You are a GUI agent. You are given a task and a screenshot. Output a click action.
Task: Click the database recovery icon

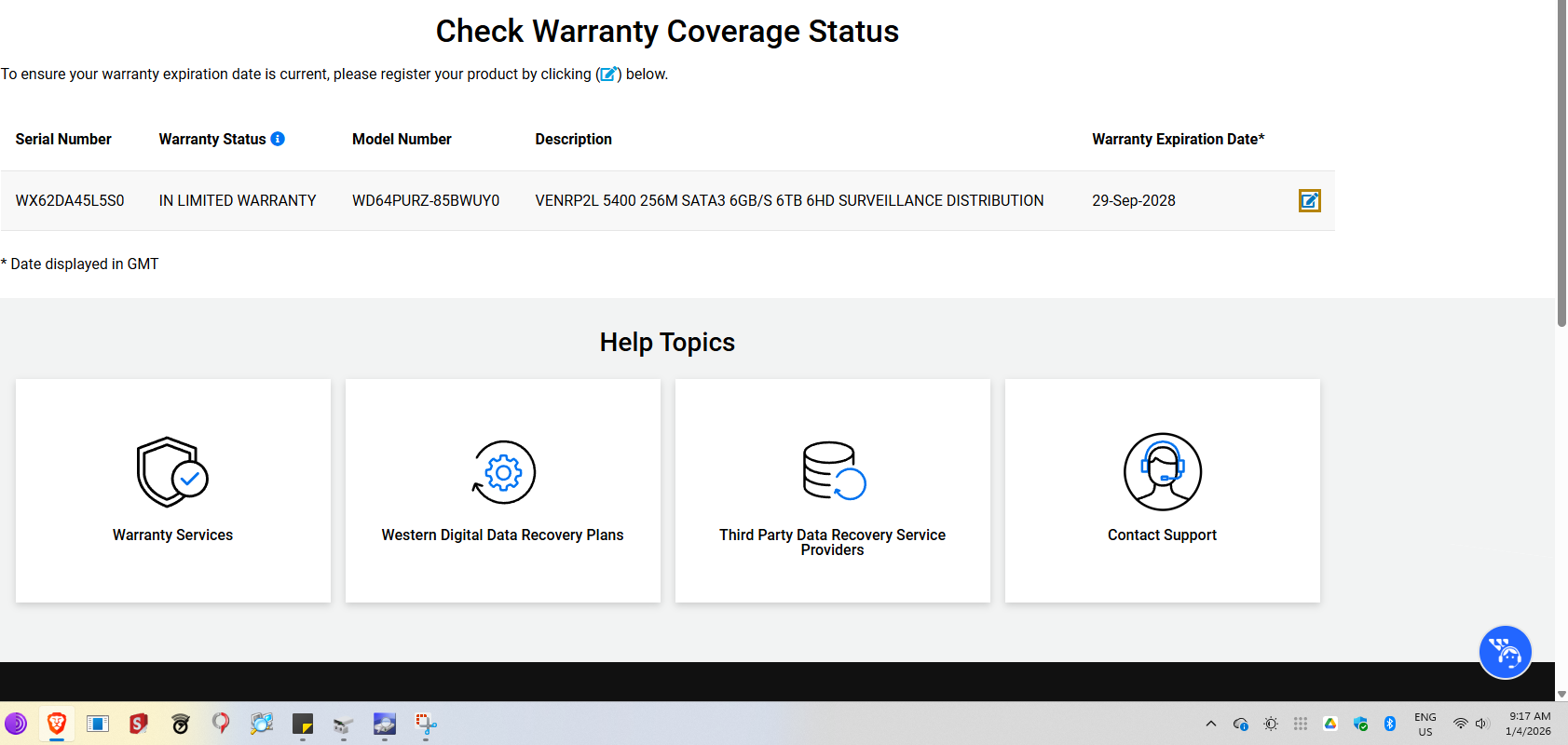(x=833, y=471)
